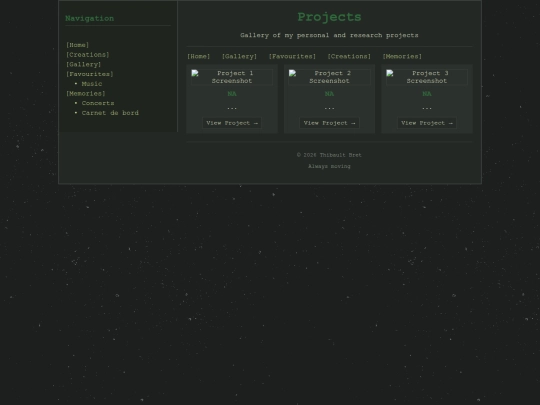Screen dimensions: 540x405
Task: Open the [Home] sidebar navigation link
Action: coord(77,45)
